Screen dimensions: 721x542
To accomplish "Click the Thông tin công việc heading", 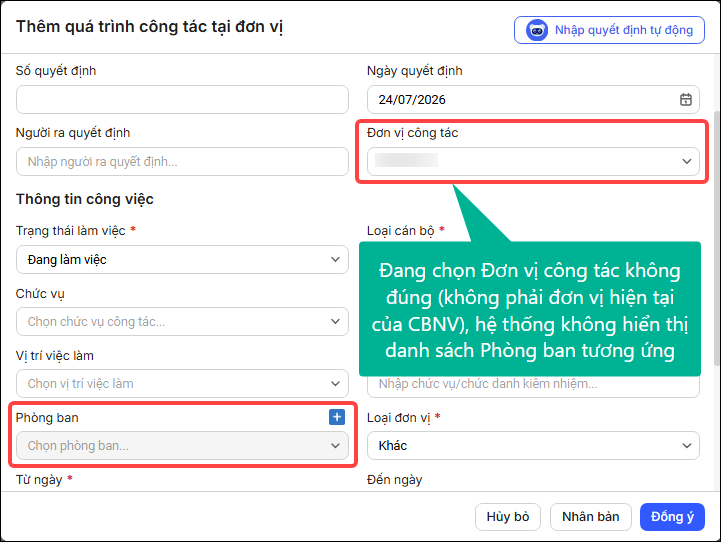I will [85, 200].
